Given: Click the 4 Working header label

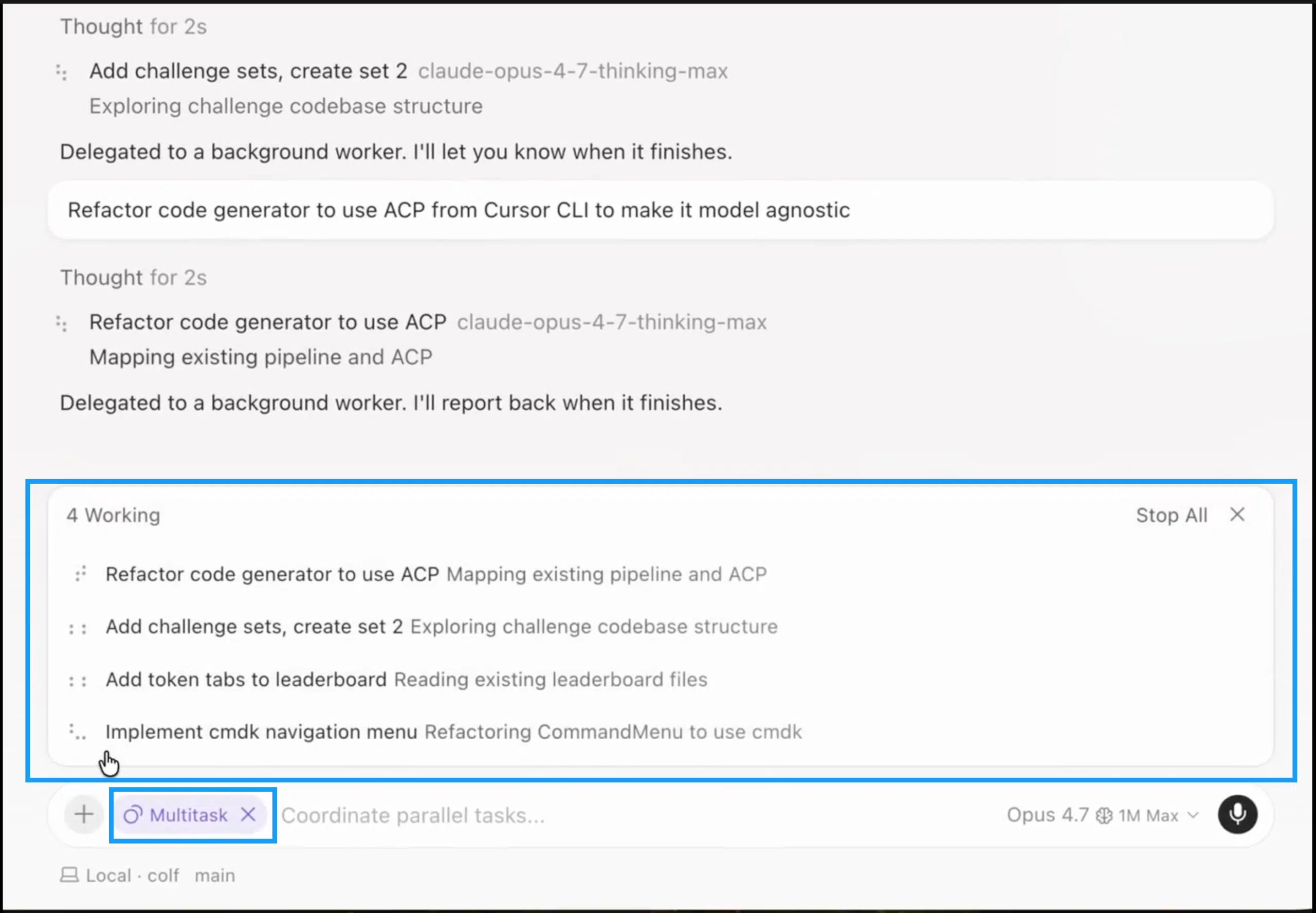Looking at the screenshot, I should (x=114, y=514).
